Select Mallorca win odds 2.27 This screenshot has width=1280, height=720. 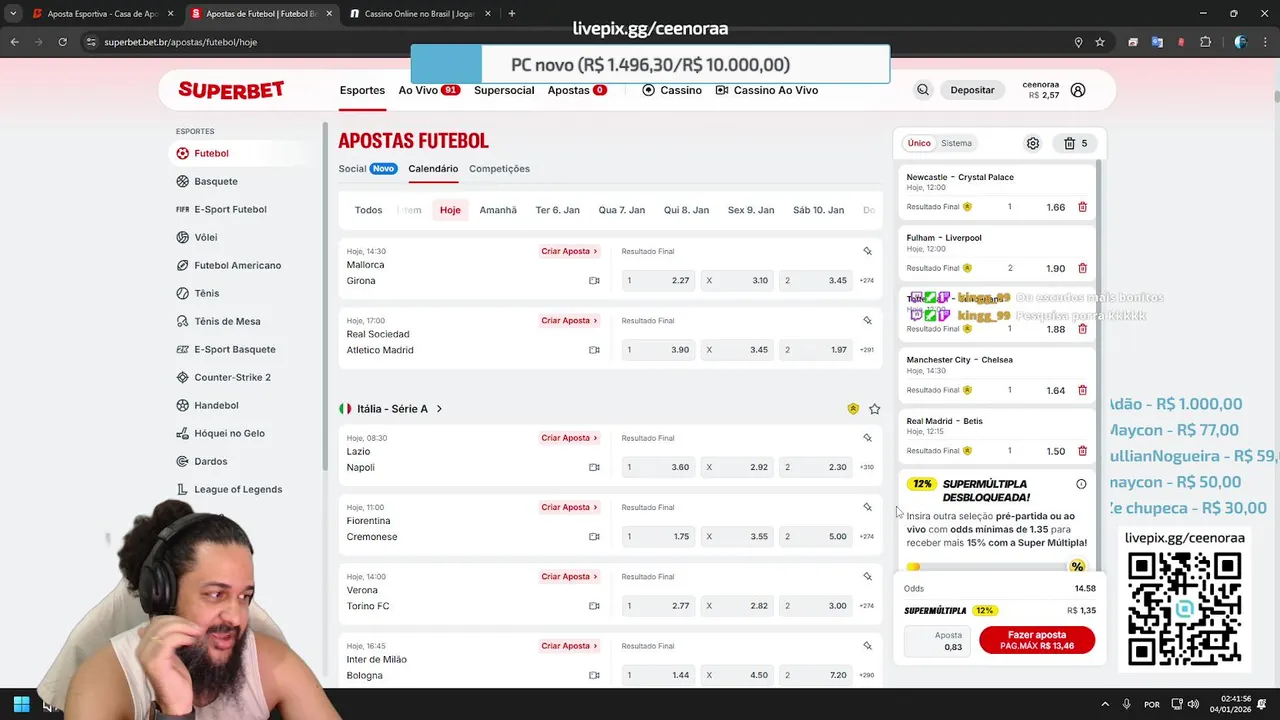(x=658, y=281)
